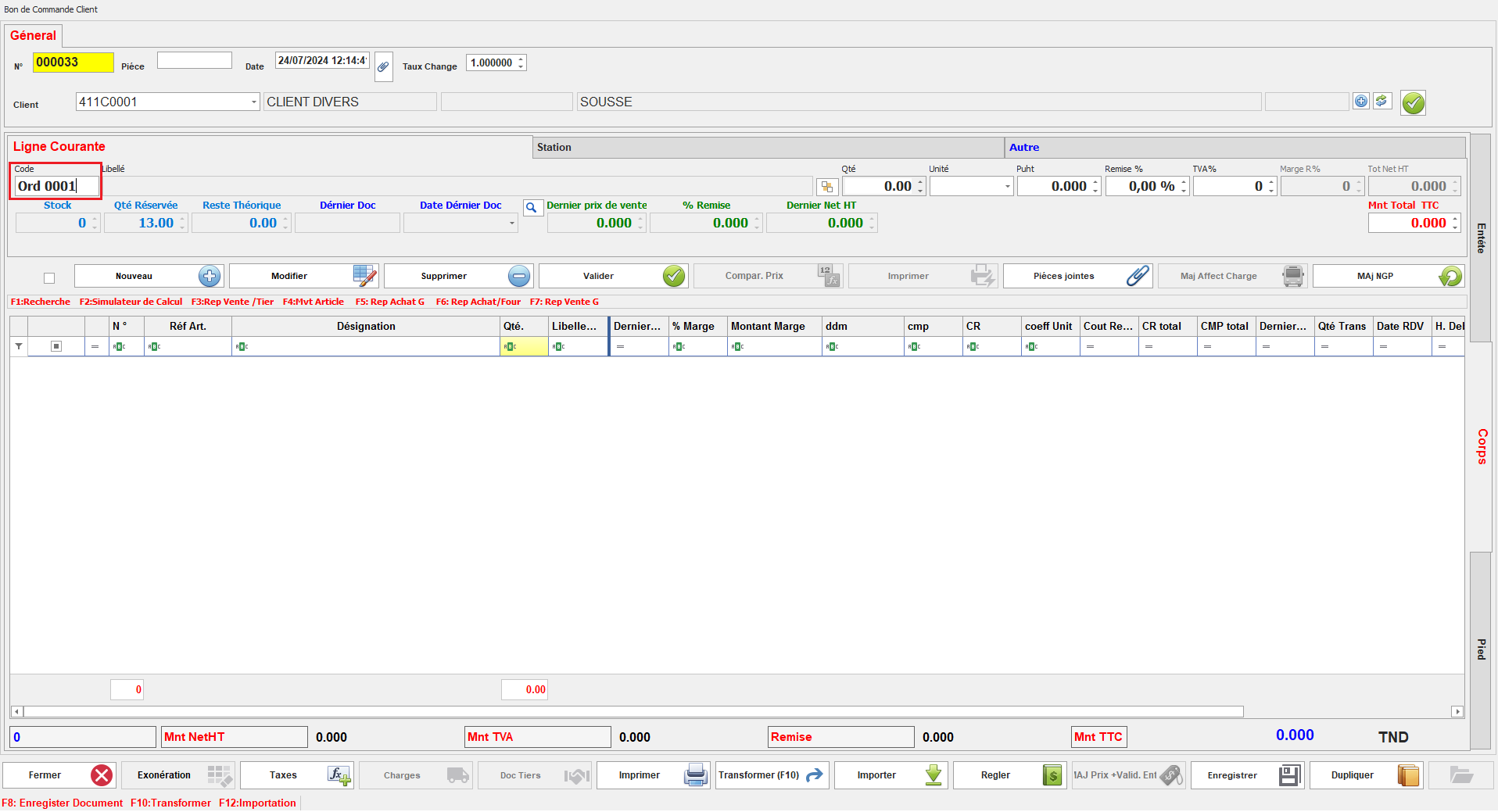The image size is (1498, 812).
Task: Click the Nouveau button
Action: (149, 276)
